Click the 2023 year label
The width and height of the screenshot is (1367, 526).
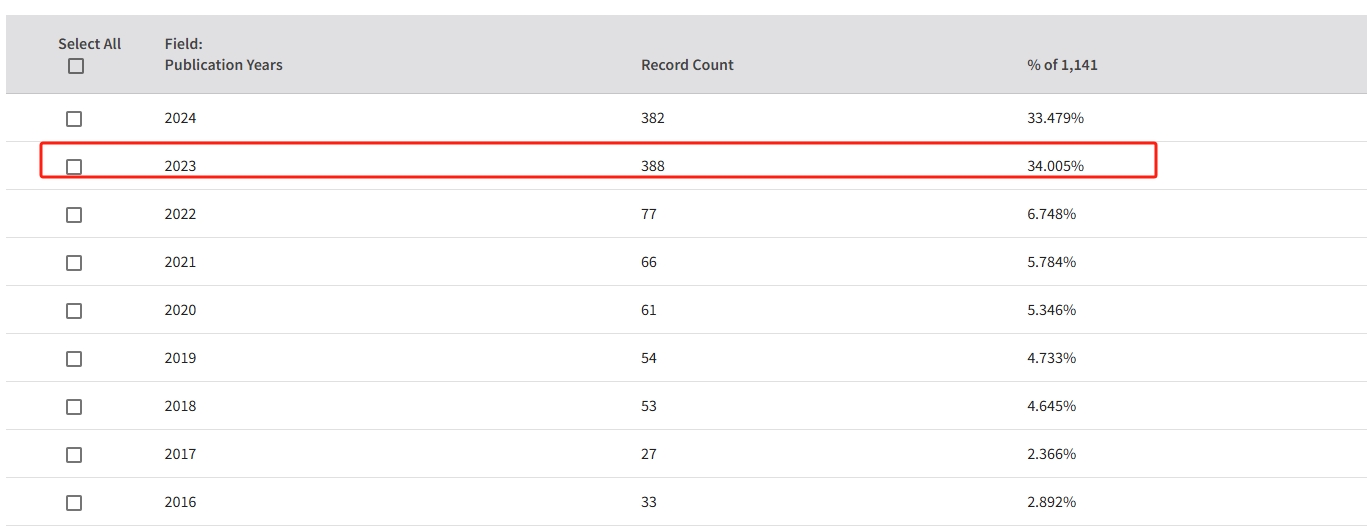pos(180,166)
